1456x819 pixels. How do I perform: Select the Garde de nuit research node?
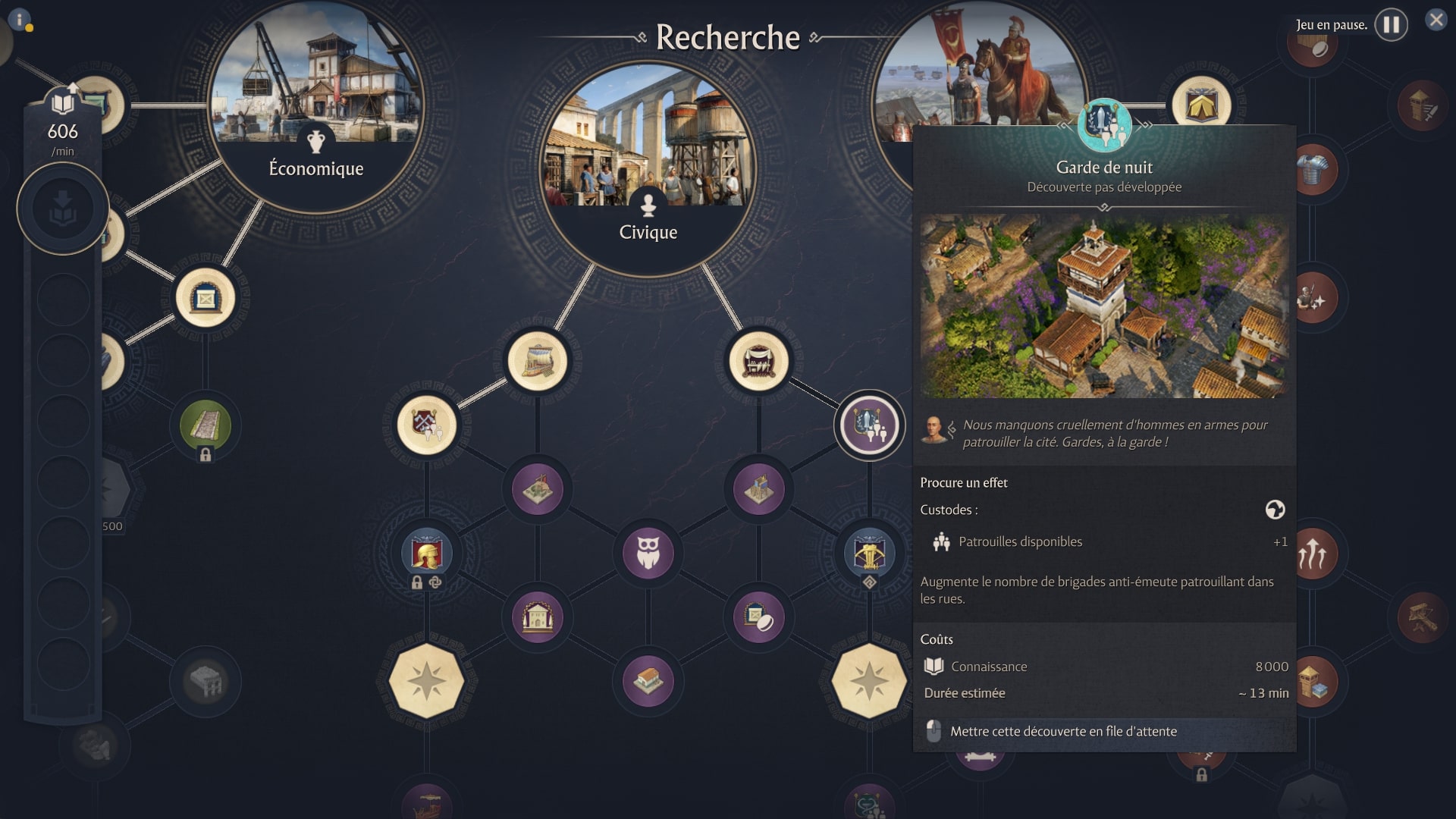(x=869, y=425)
